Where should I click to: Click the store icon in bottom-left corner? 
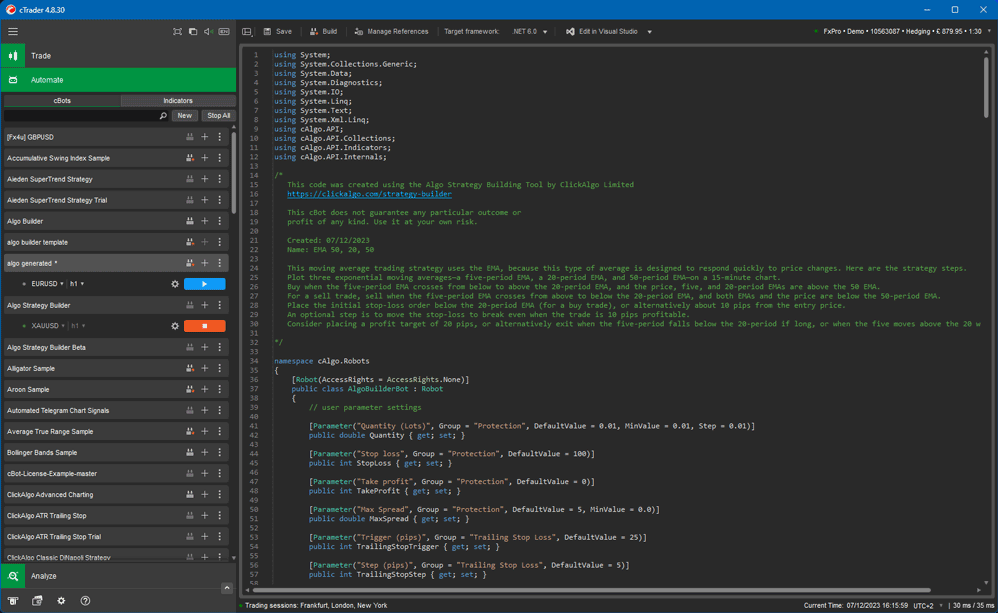[x=13, y=601]
